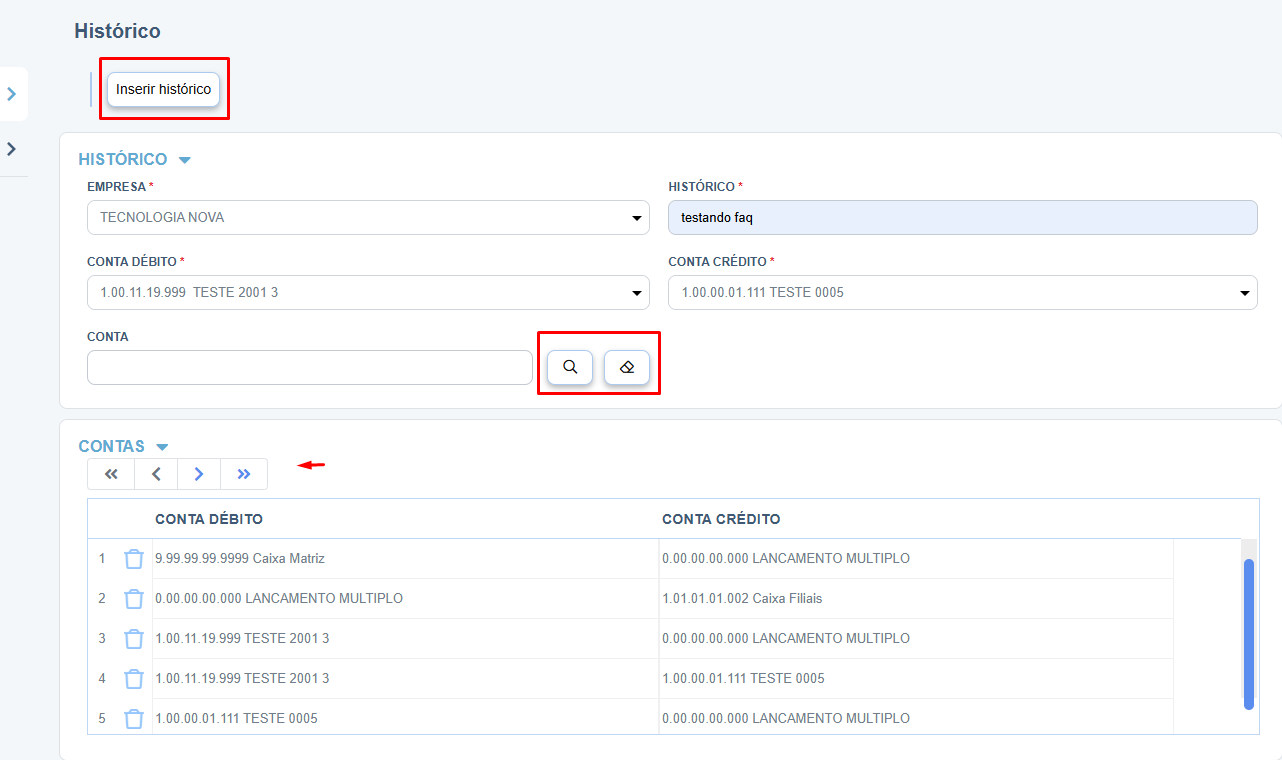This screenshot has width=1282, height=760.
Task: Delete row 1 Caixa Matriz with trash icon
Action: click(134, 559)
